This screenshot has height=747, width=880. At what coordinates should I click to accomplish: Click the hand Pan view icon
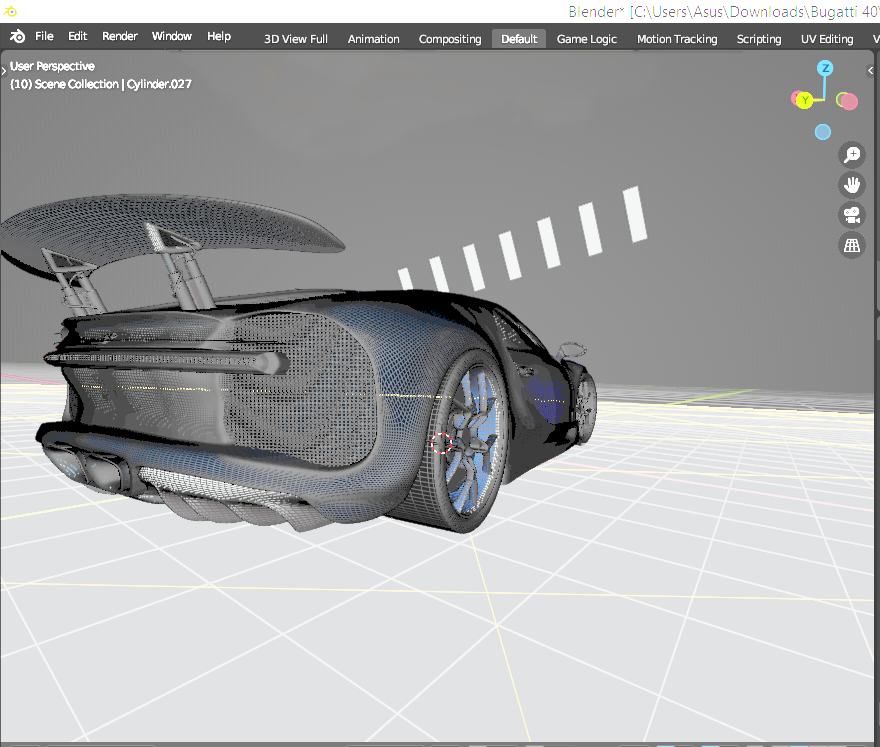point(852,185)
